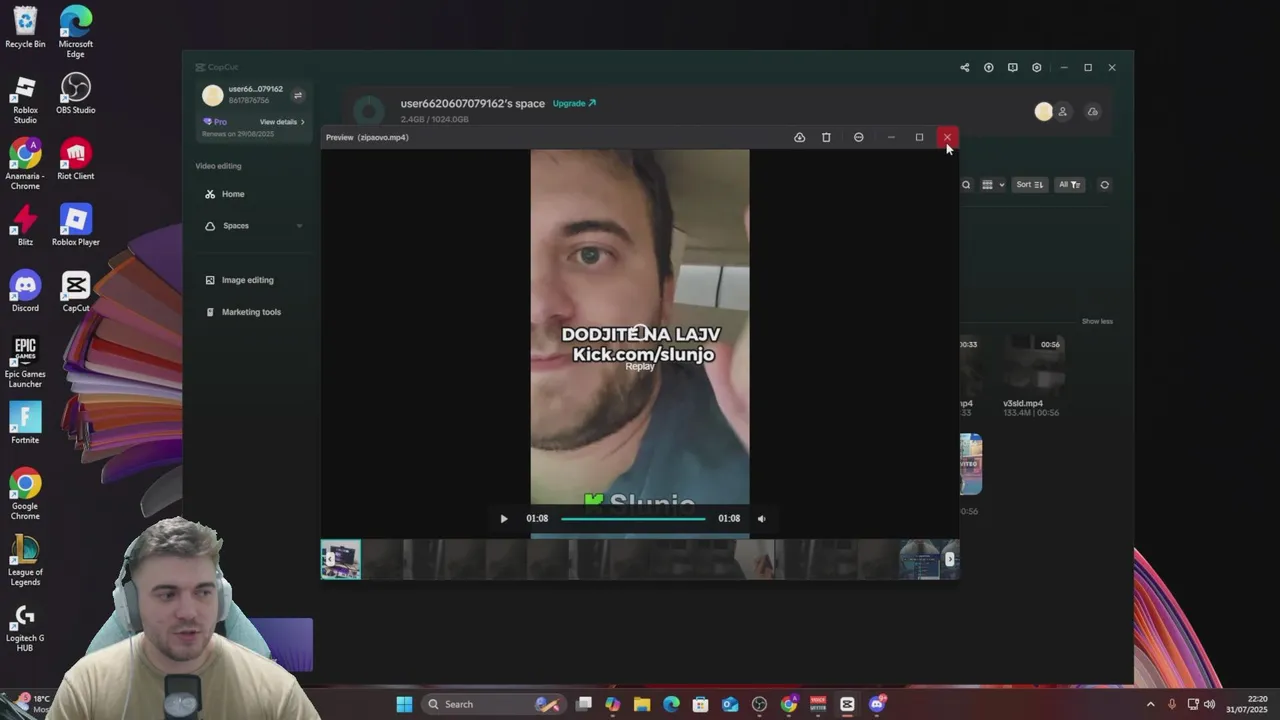This screenshot has height=720, width=1280.
Task: Click the user profile avatar in sidebar
Action: pyautogui.click(x=212, y=95)
